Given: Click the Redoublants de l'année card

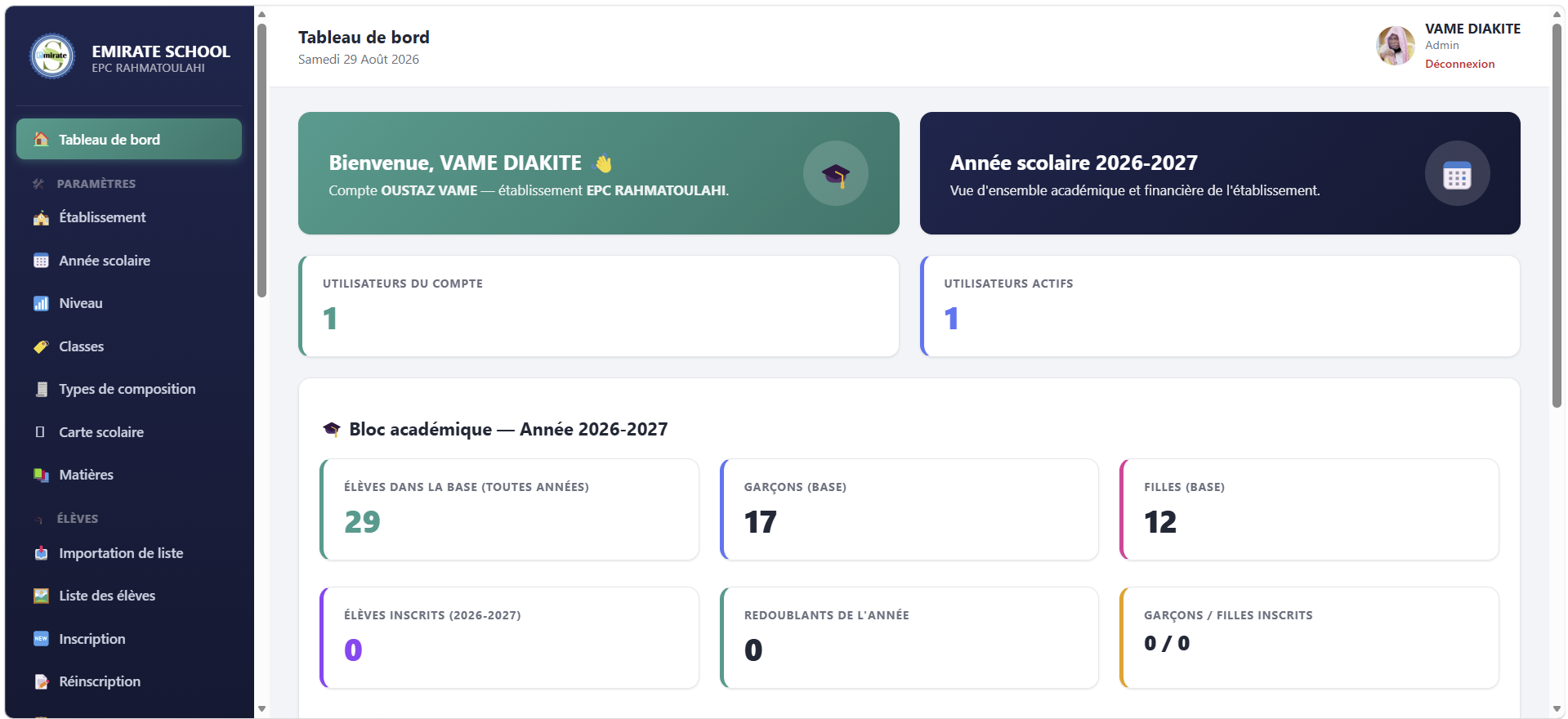Looking at the screenshot, I should coord(909,638).
